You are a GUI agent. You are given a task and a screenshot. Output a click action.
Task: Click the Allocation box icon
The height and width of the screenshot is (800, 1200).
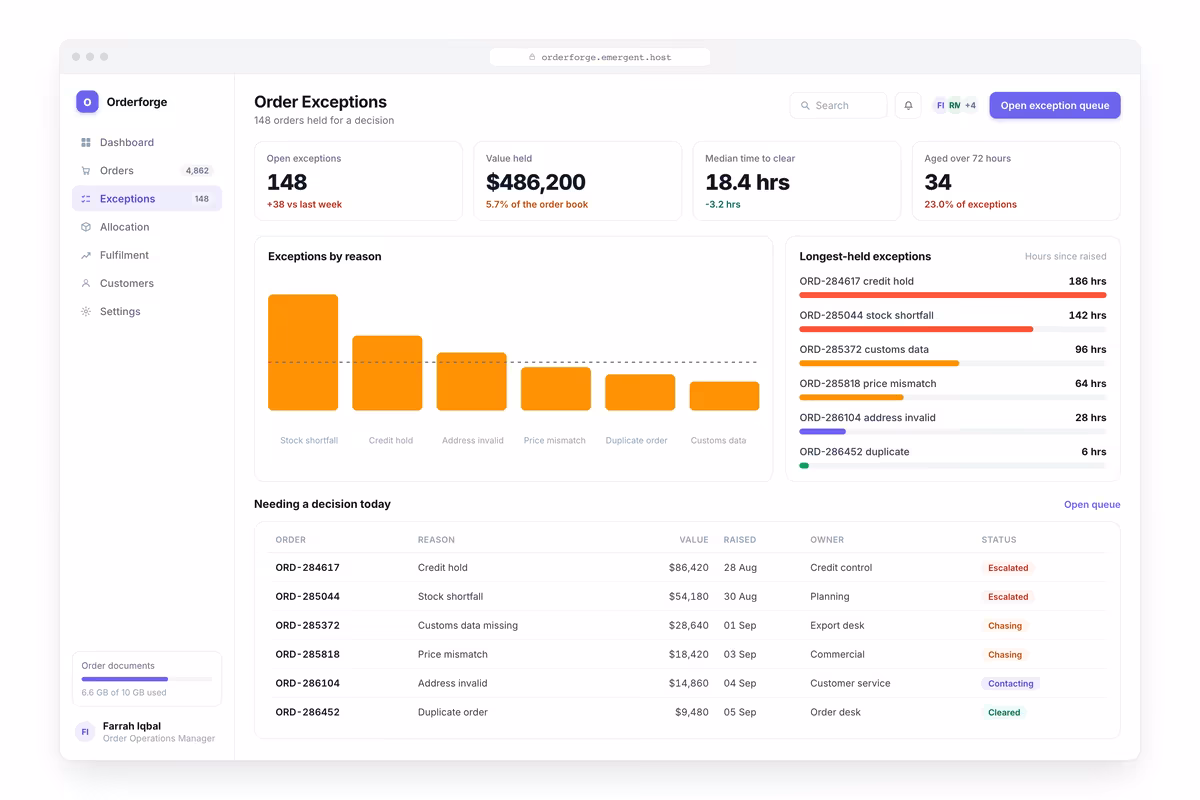86,227
